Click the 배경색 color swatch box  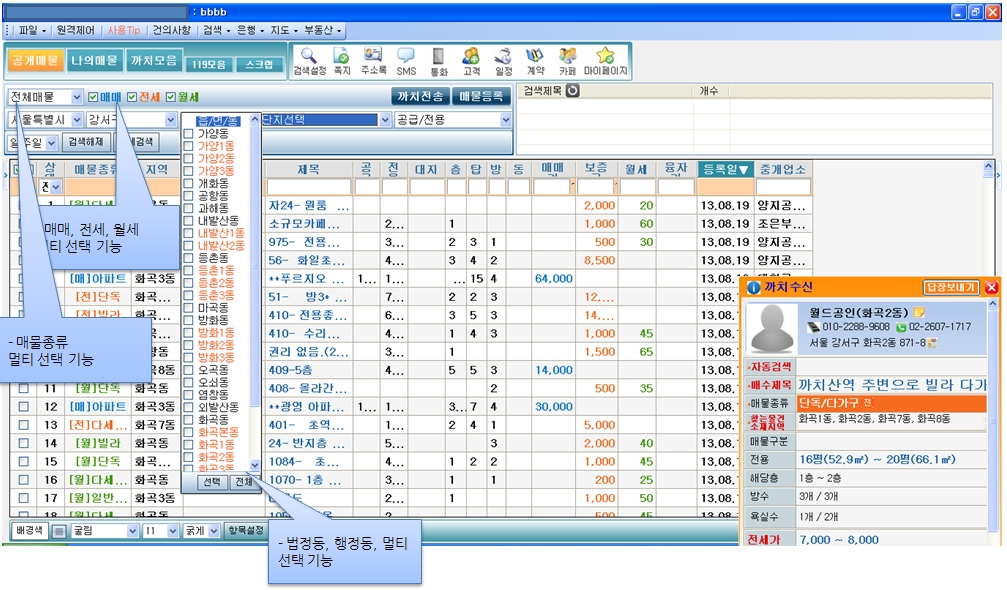(x=59, y=530)
